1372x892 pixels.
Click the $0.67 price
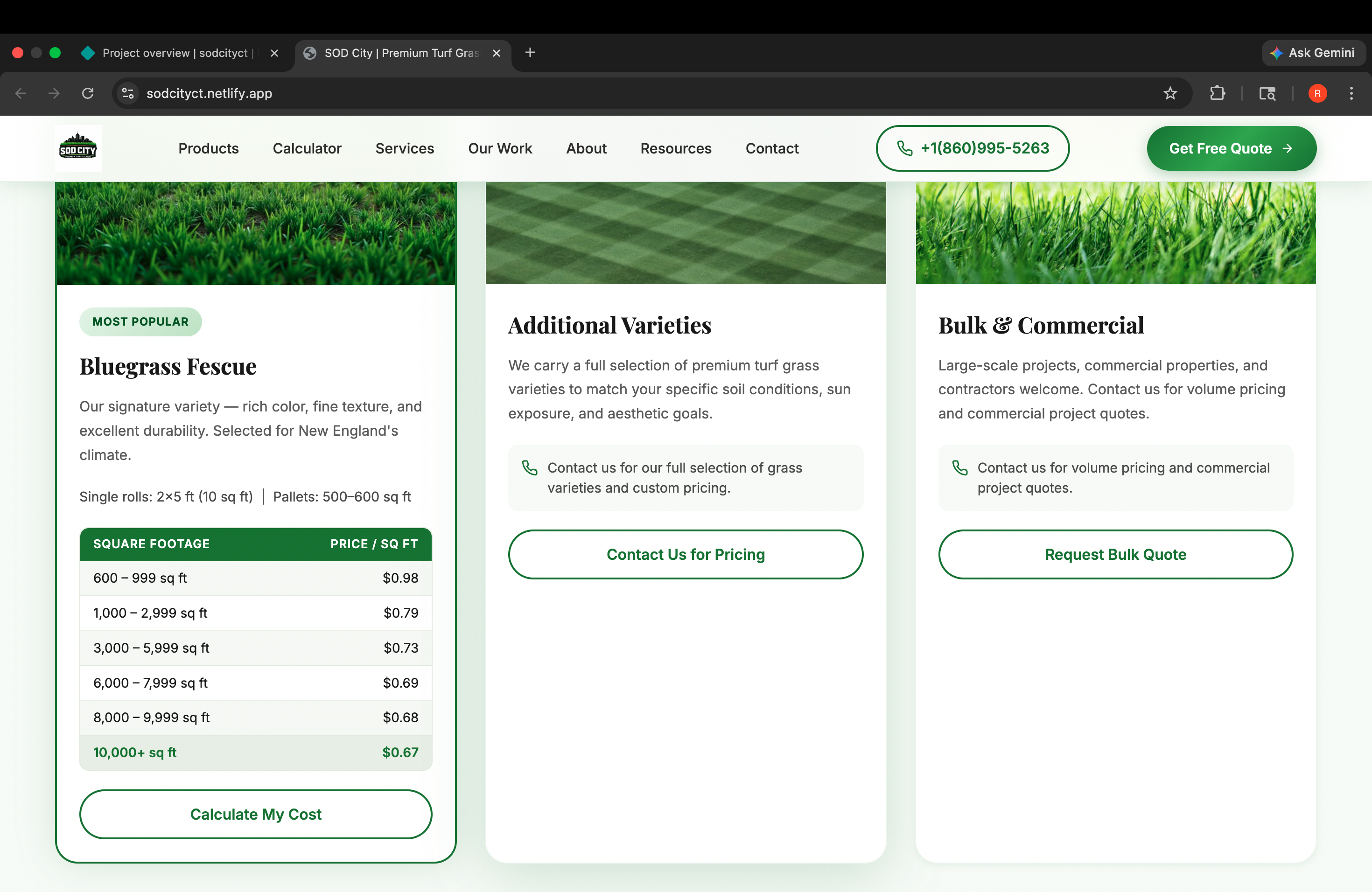click(401, 753)
